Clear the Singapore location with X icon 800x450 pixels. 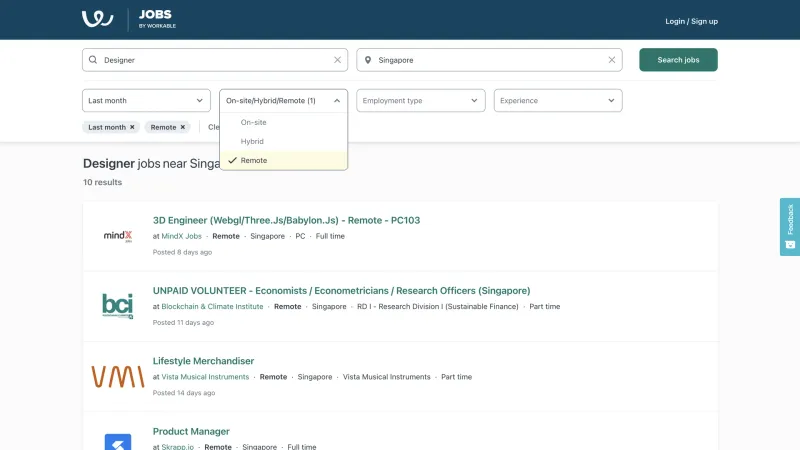612,60
